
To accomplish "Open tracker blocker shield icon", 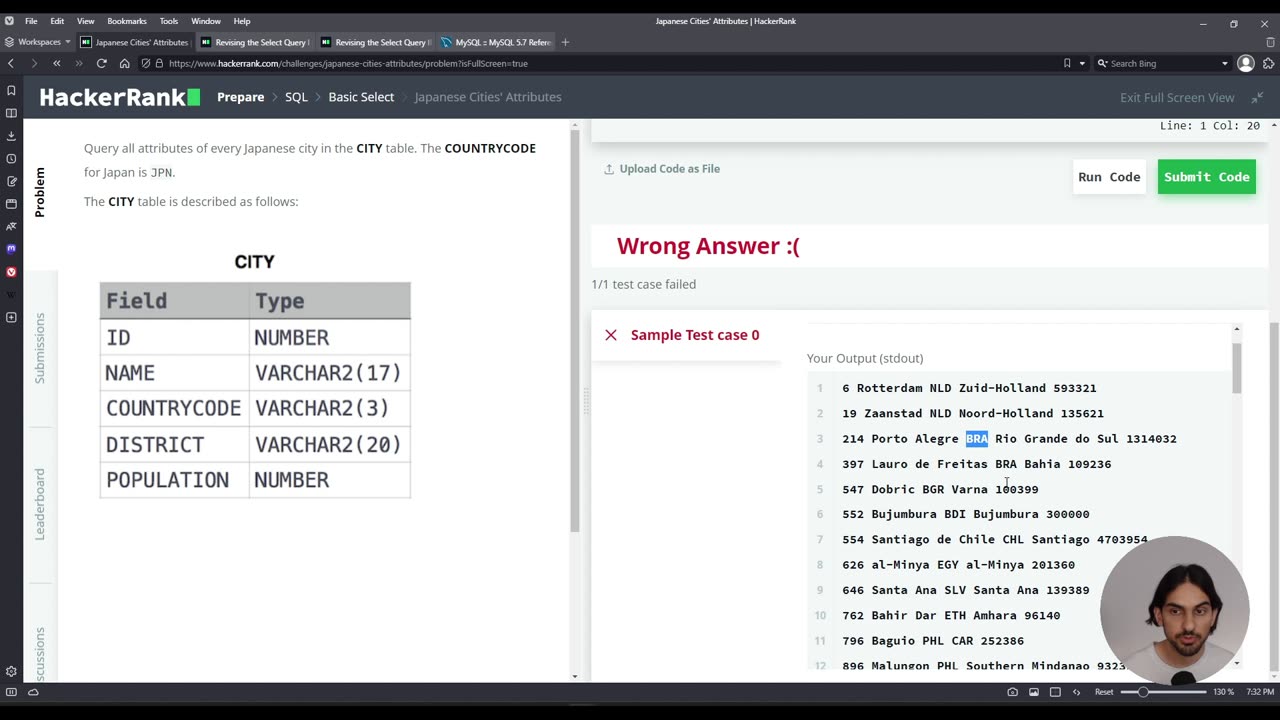I will pos(146,63).
